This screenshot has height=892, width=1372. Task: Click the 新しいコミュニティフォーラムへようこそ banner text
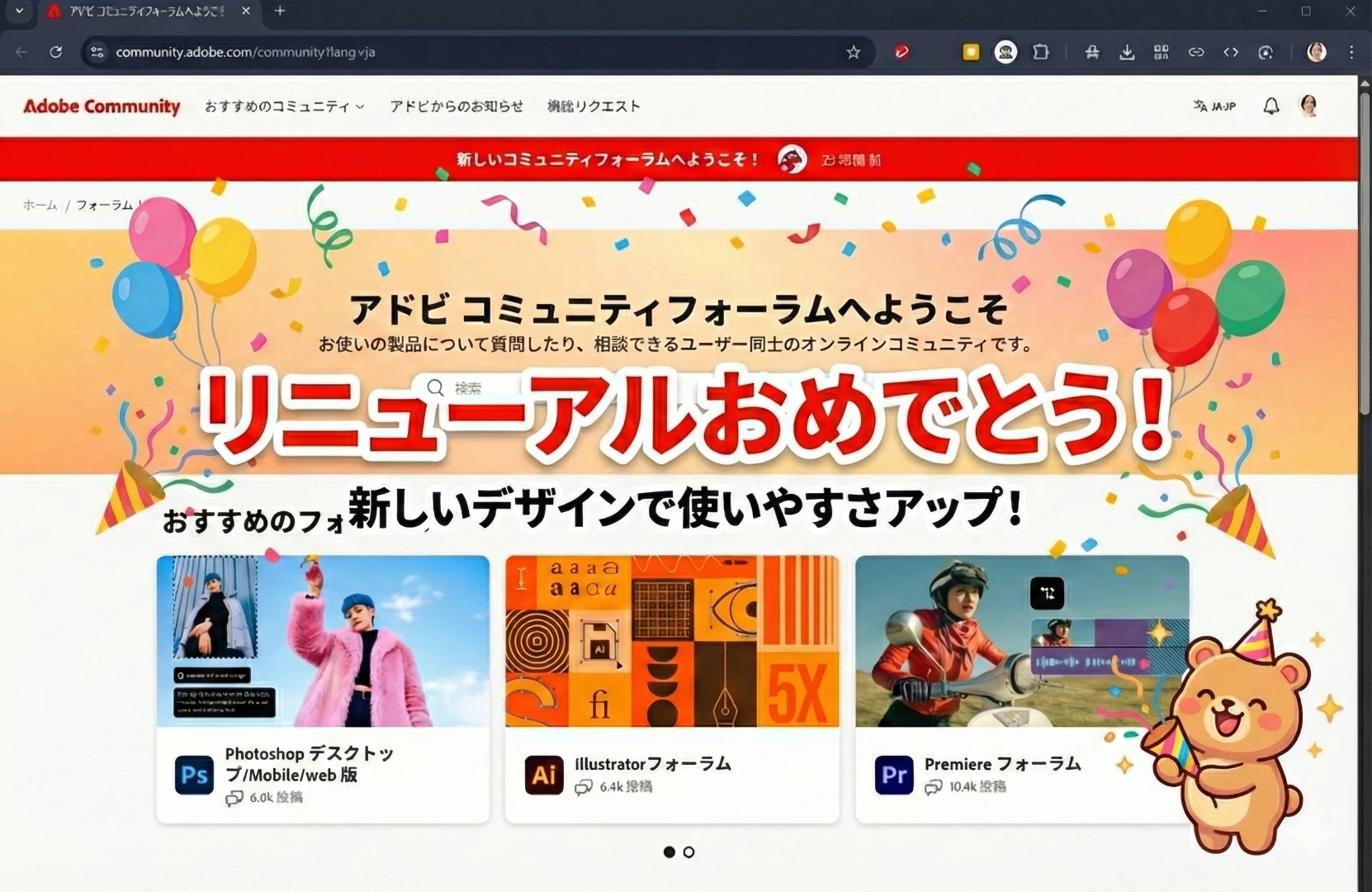click(x=608, y=159)
